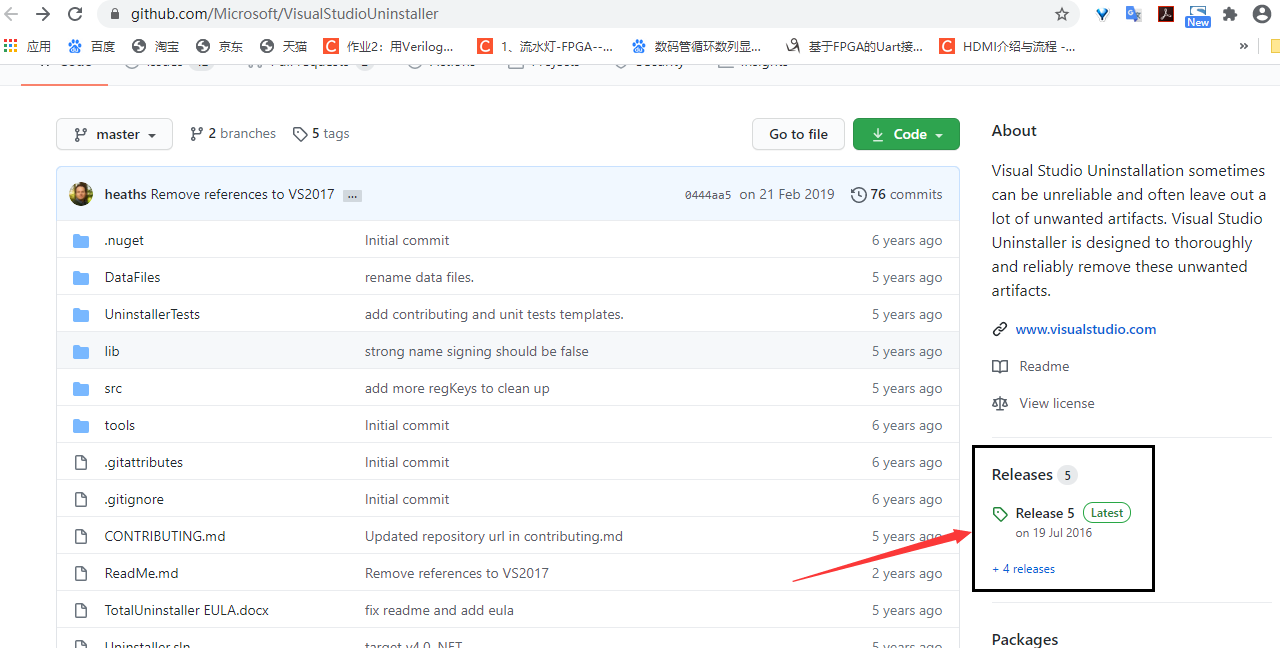Viewport: 1280px width, 648px height.
Task: Click the folder icon beside .nuget
Action: pos(81,241)
